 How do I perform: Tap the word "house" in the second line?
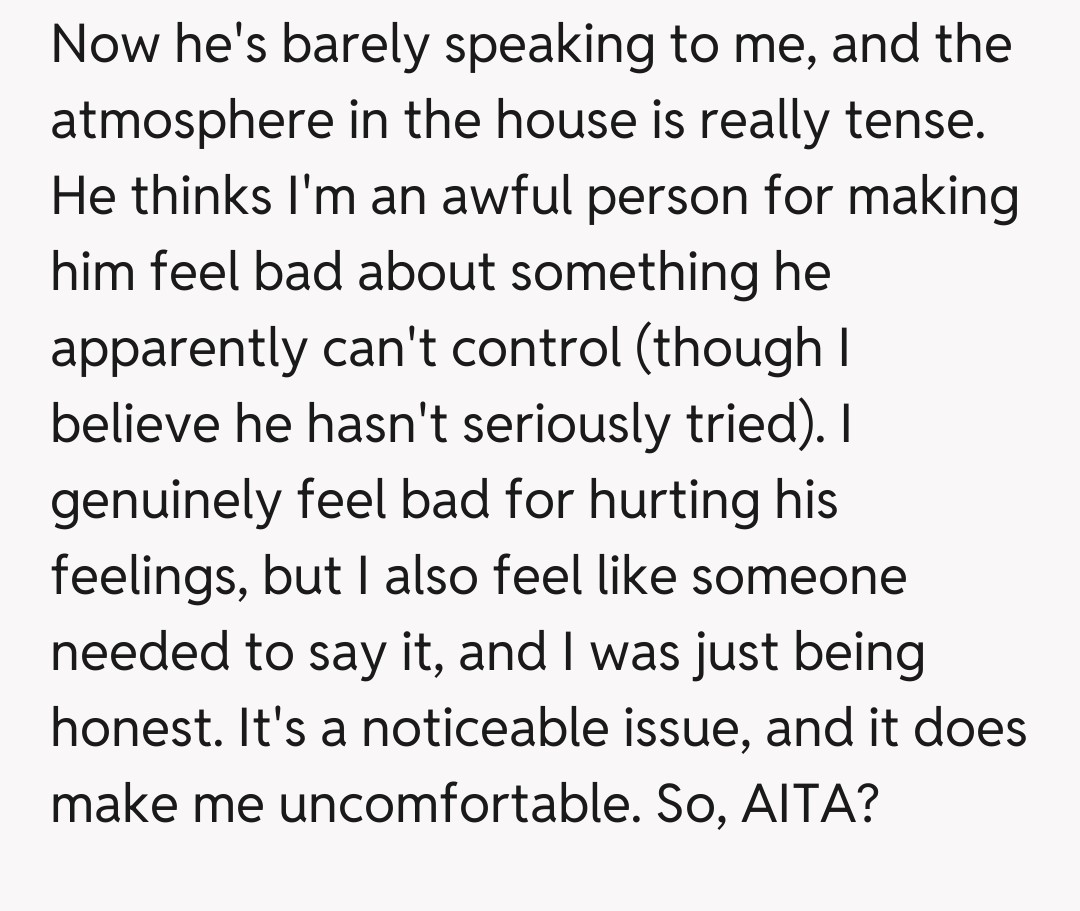(563, 122)
